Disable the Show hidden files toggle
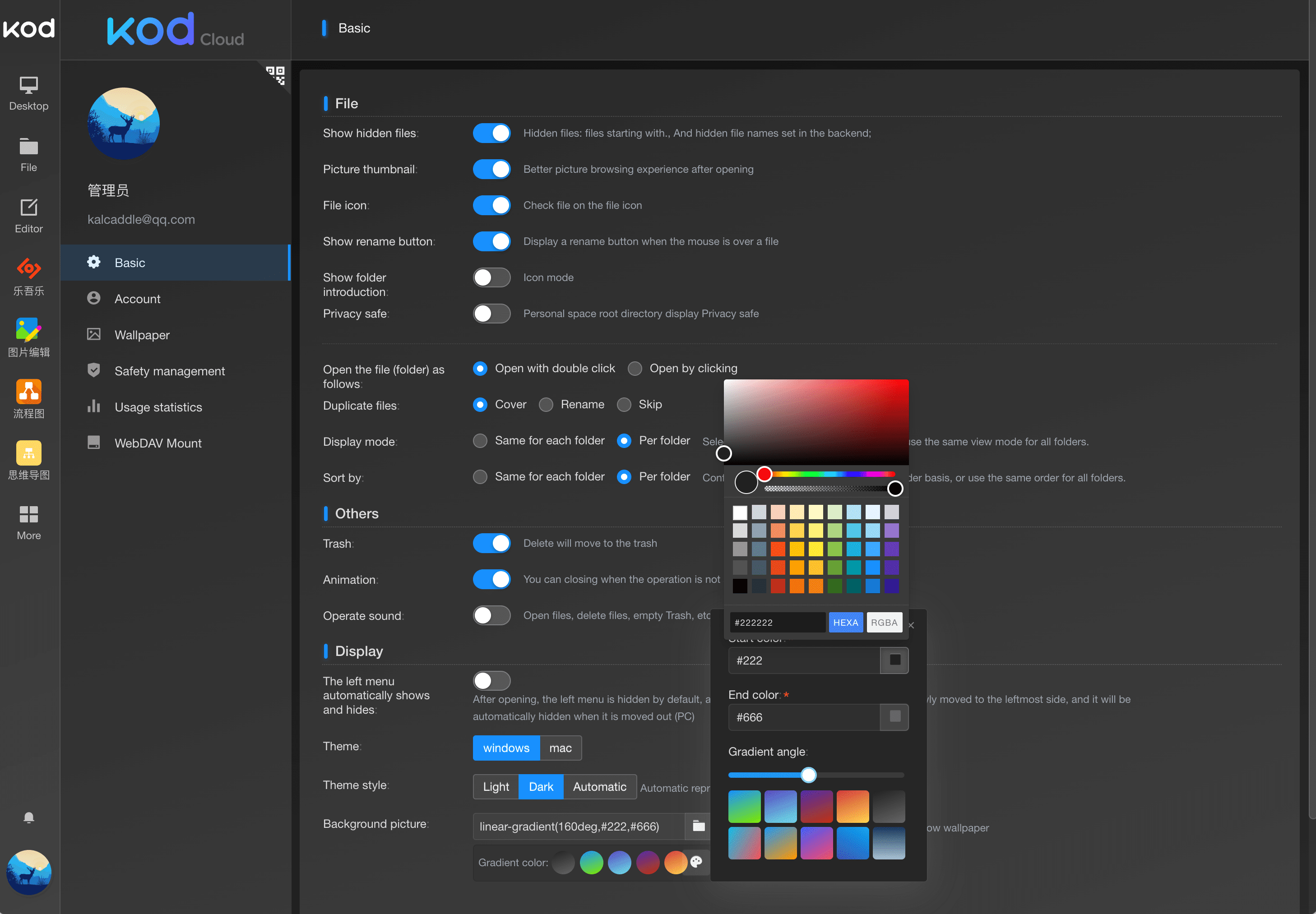Viewport: 1316px width, 914px height. [x=491, y=133]
